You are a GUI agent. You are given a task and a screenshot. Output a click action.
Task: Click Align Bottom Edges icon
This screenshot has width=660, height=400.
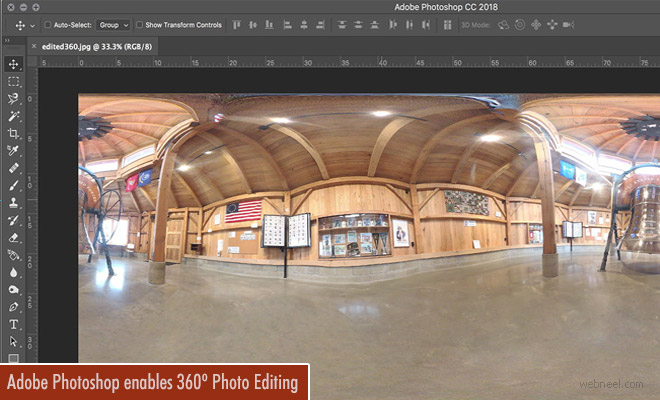pyautogui.click(x=269, y=25)
